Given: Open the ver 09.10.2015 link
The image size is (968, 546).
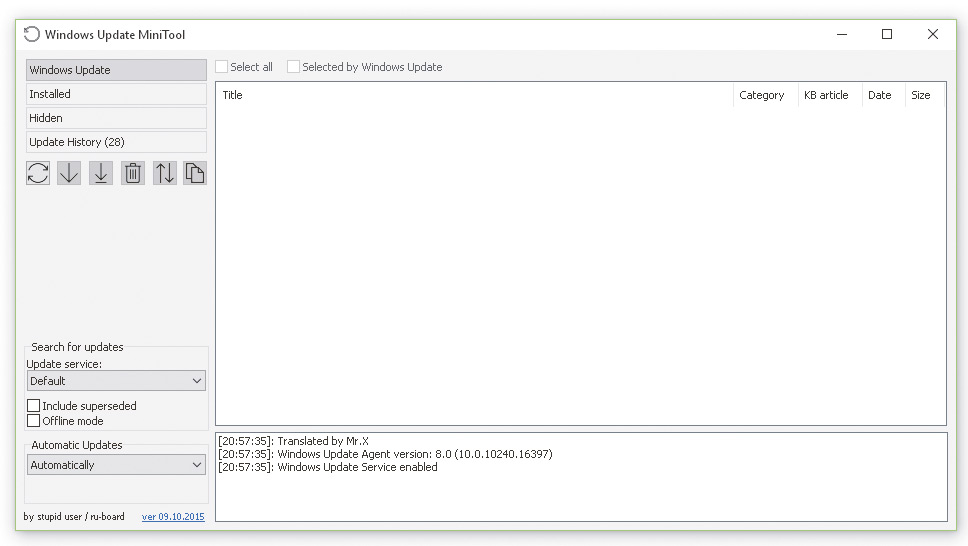Looking at the screenshot, I should (173, 517).
